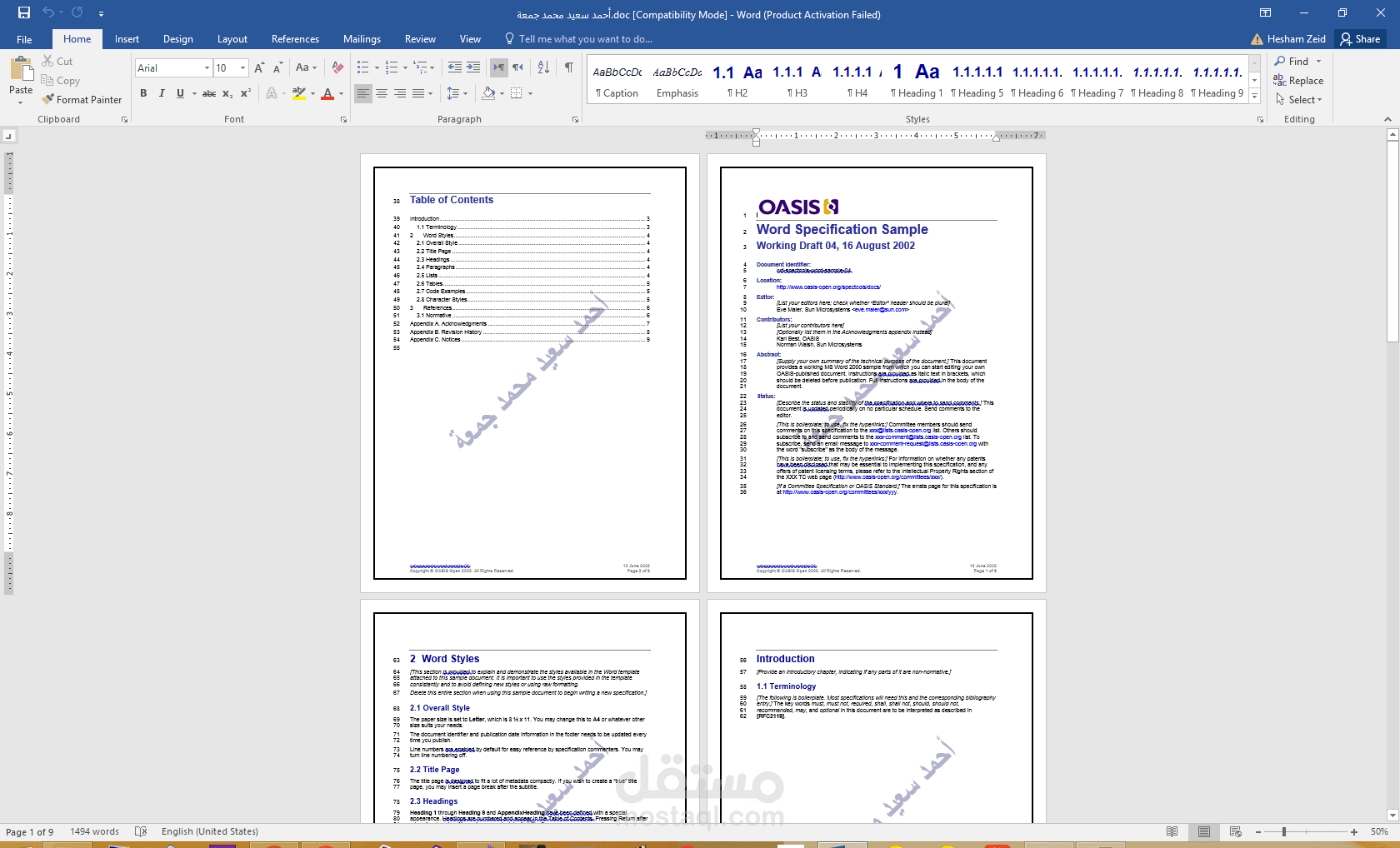This screenshot has height=848, width=1400.
Task: Expand the Styles gallery with the More arrow
Action: point(1255,97)
